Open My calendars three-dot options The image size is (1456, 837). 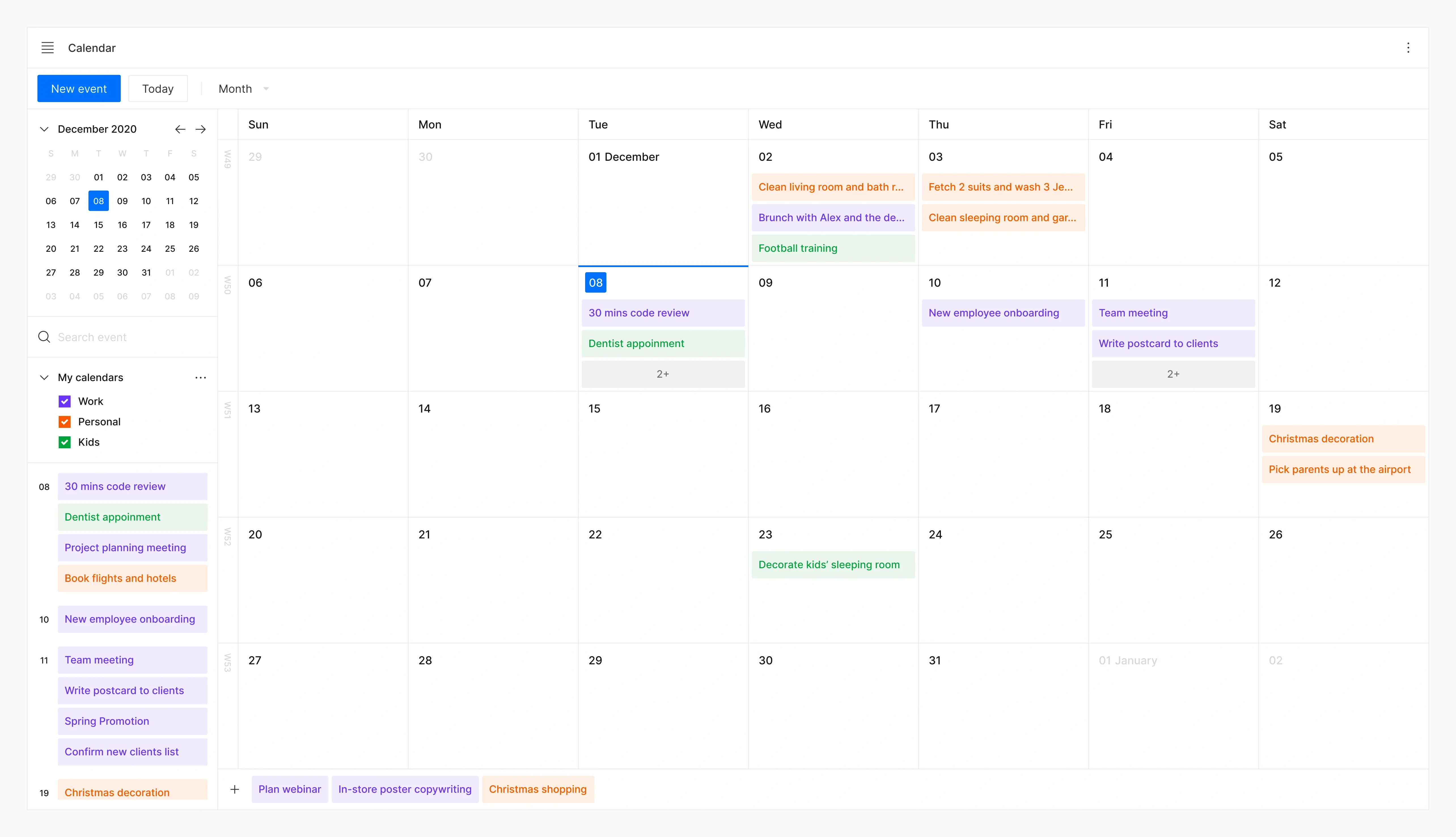pos(200,378)
